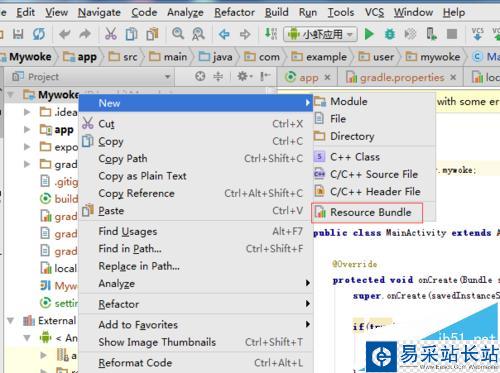The height and width of the screenshot is (373, 500).
Task: Click the Make Project icon
Action: [271, 34]
